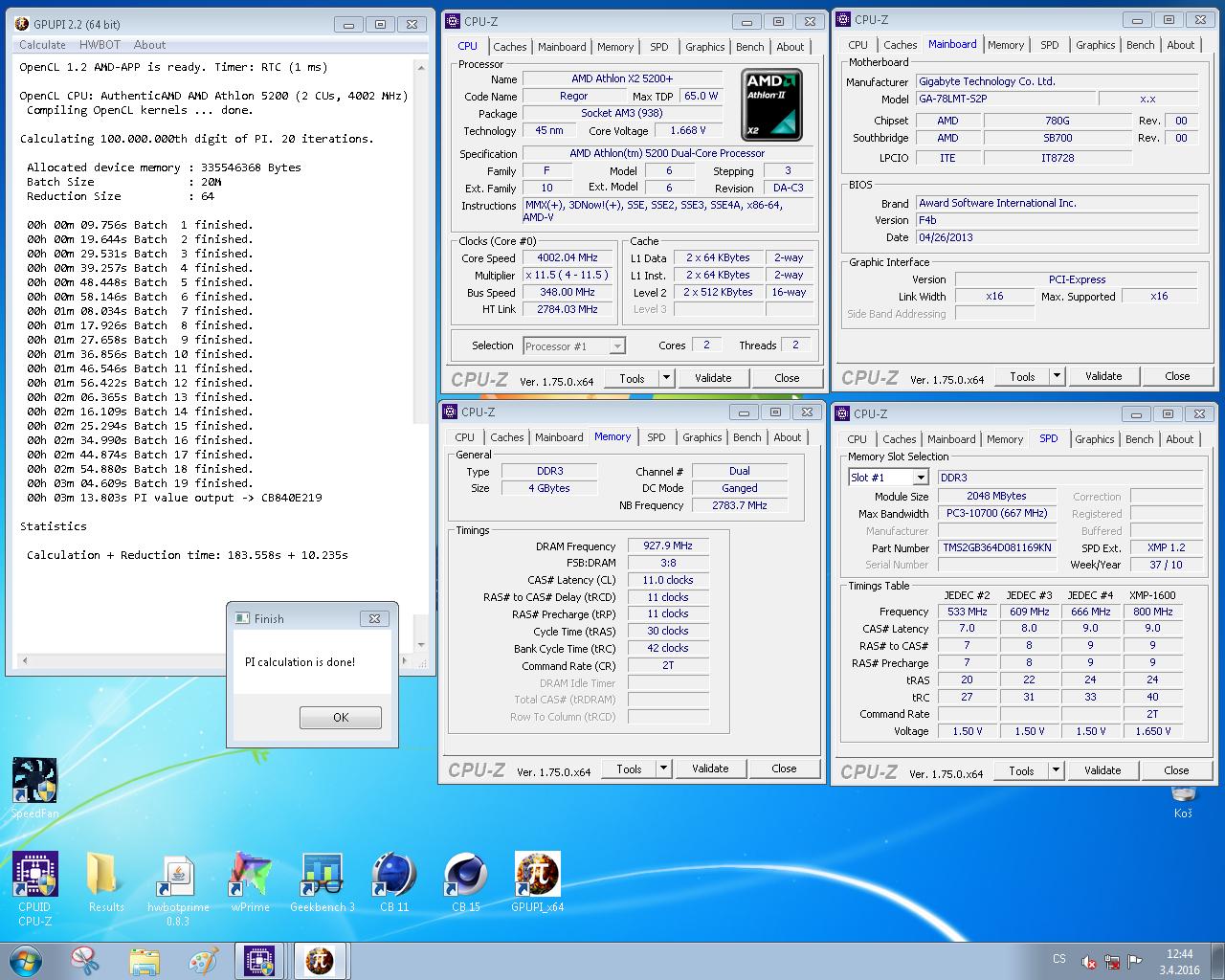Click the Part Number TMS2GB364D081169KN field
Screen dimensions: 1225x980
996,548
